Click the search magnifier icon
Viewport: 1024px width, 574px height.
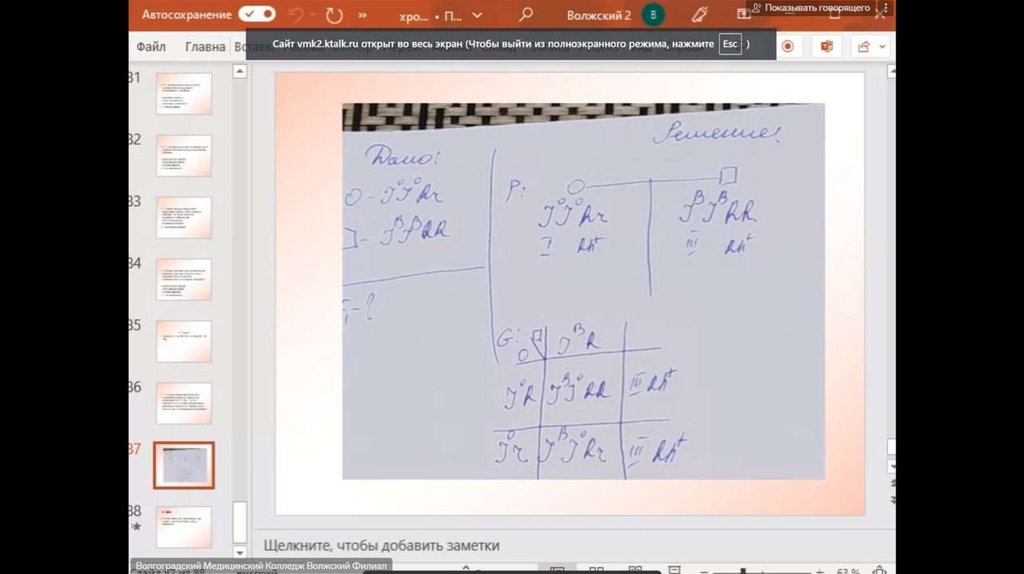(526, 14)
